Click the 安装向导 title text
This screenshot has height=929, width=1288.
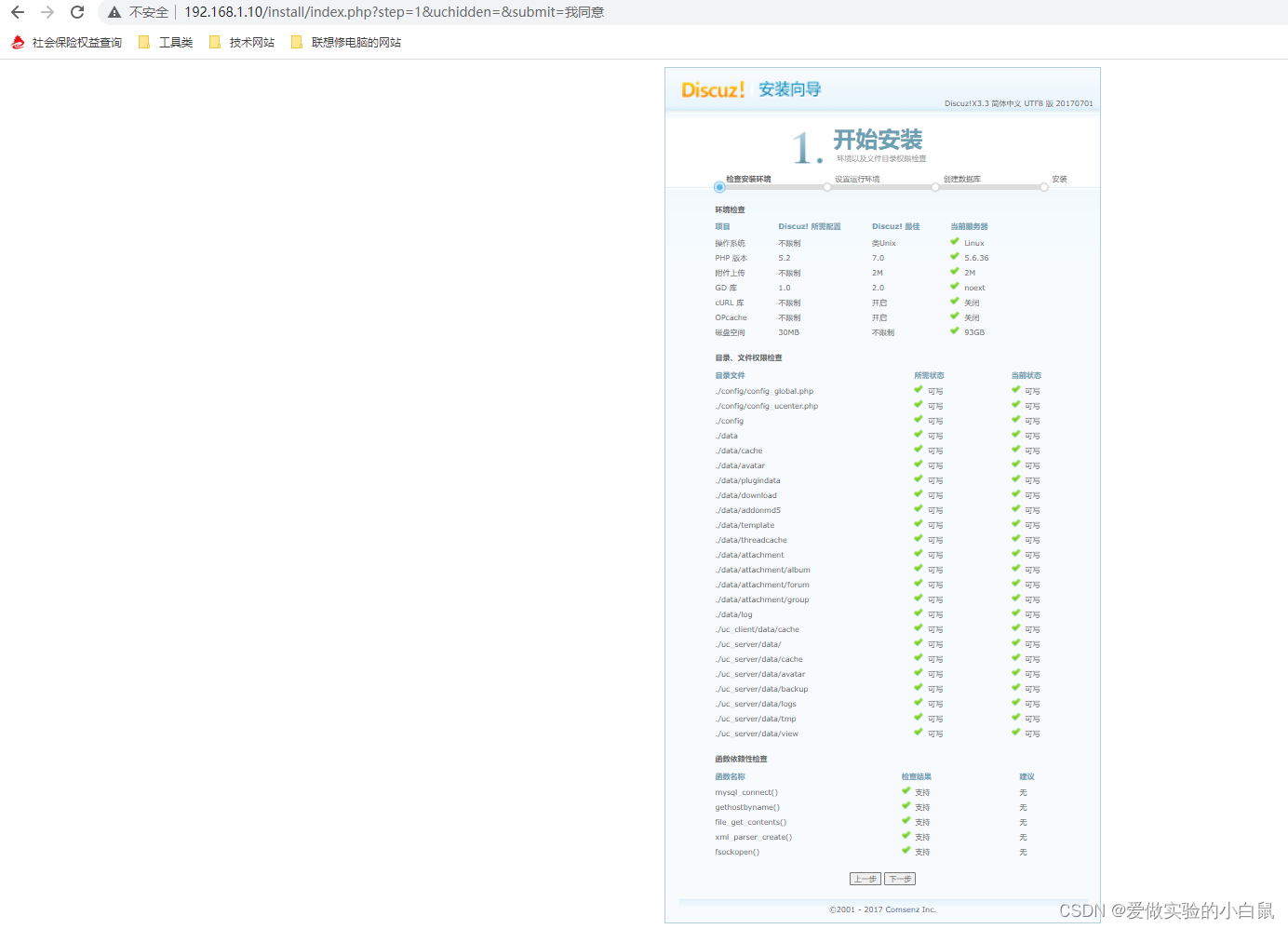pyautogui.click(x=790, y=89)
